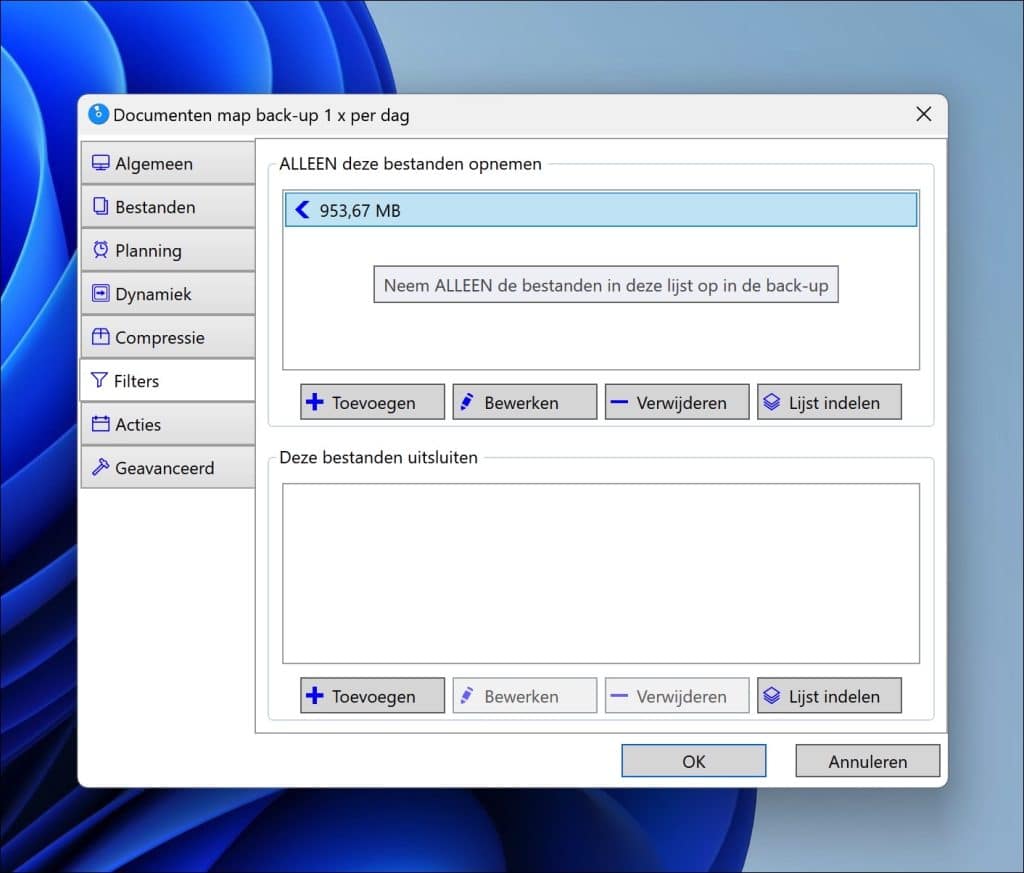This screenshot has width=1024, height=873.
Task: Click Toevoegen in the ALLEEN opnemen section
Action: pos(372,402)
